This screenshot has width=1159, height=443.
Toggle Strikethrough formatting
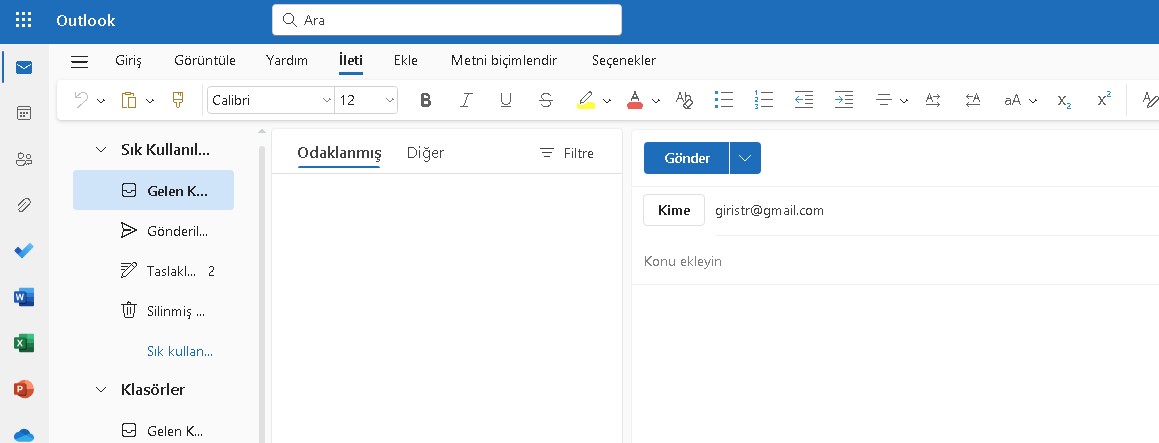545,100
